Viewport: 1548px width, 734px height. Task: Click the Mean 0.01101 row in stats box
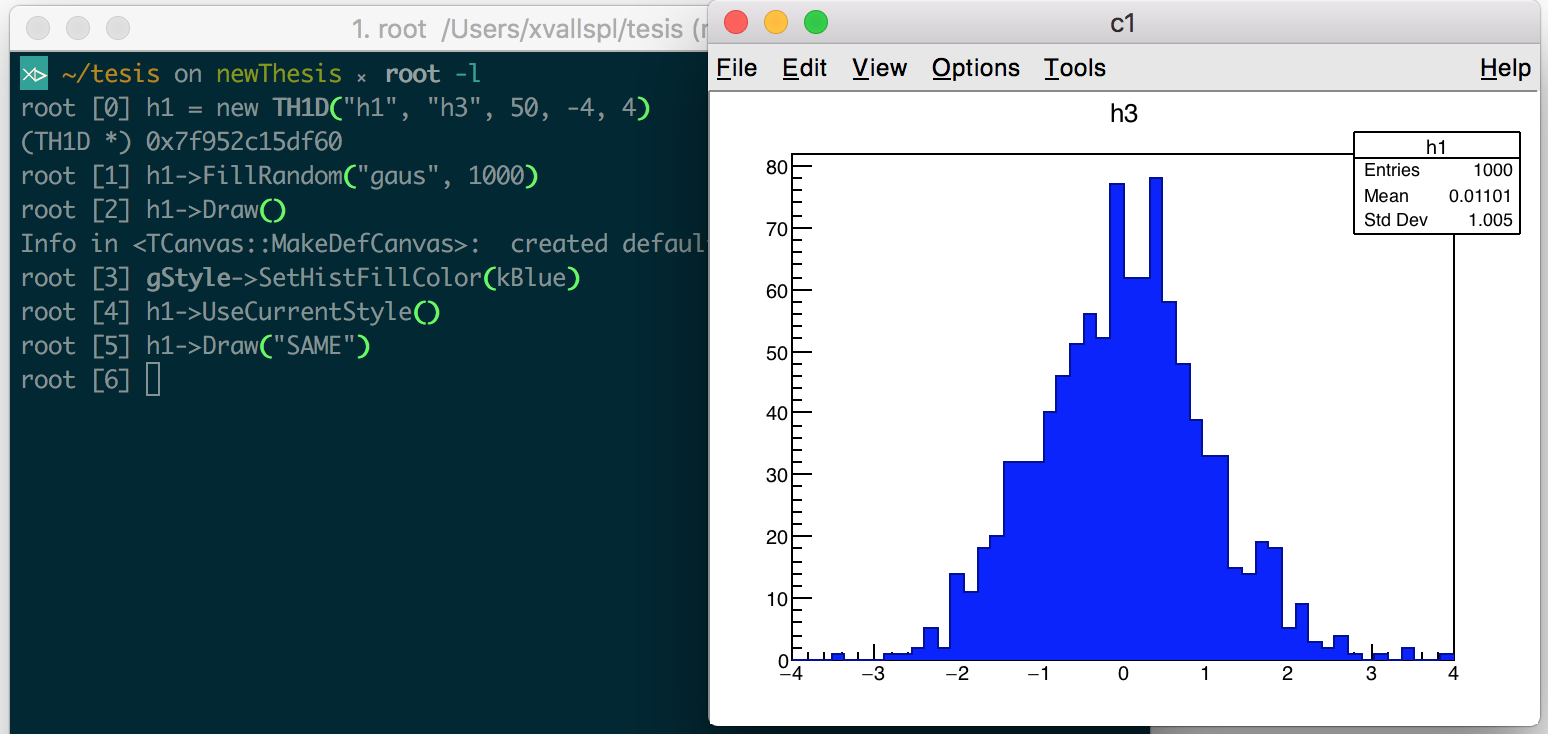click(x=1437, y=195)
